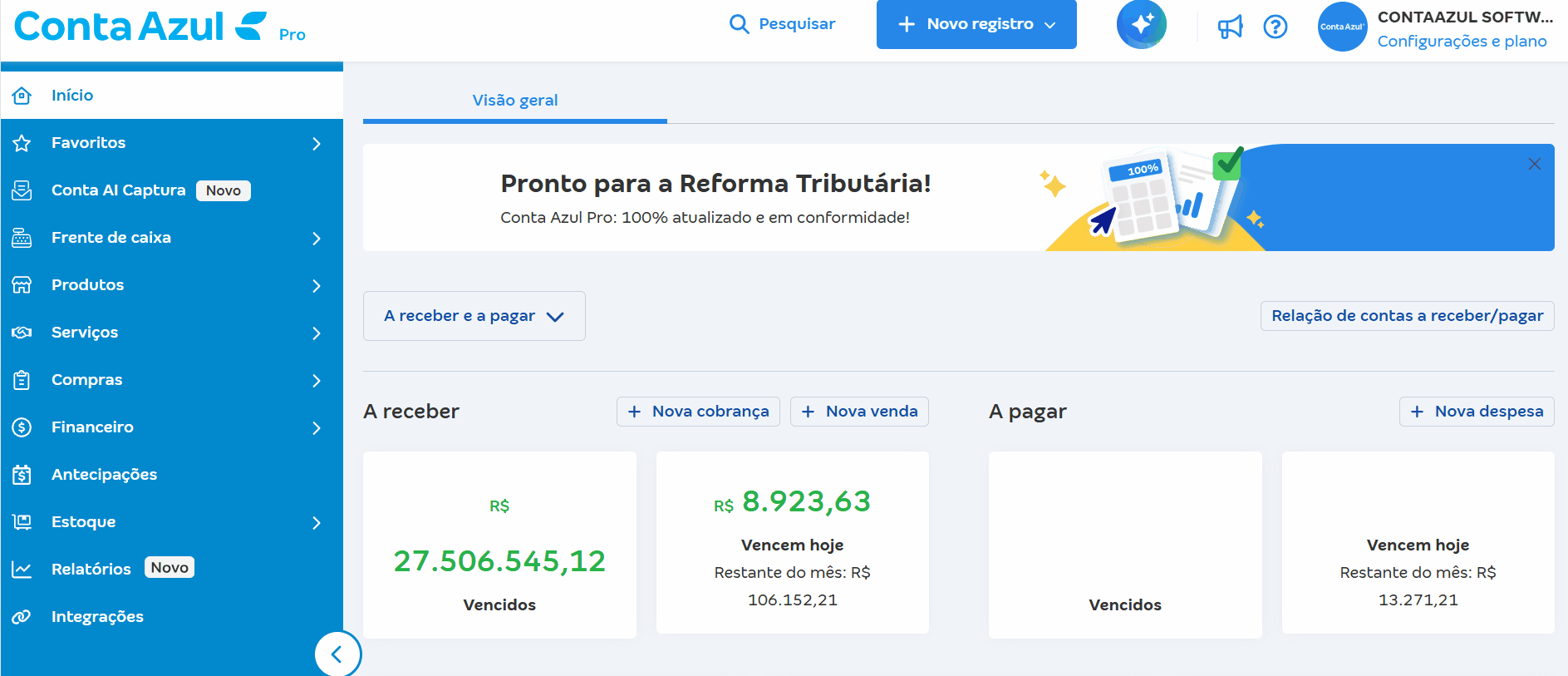
Task: Open the A pagar Vencem hoje card
Action: 1418,543
